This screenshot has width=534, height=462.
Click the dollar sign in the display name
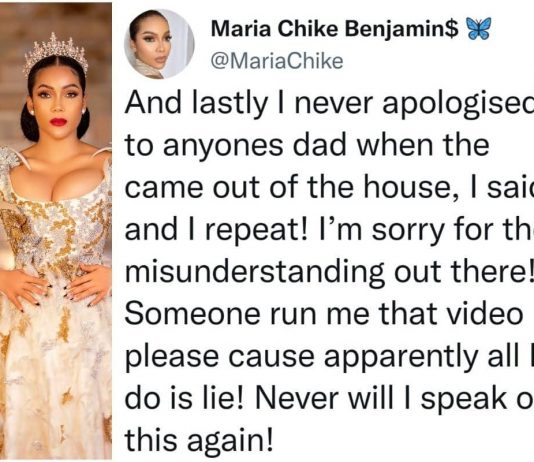tap(452, 29)
